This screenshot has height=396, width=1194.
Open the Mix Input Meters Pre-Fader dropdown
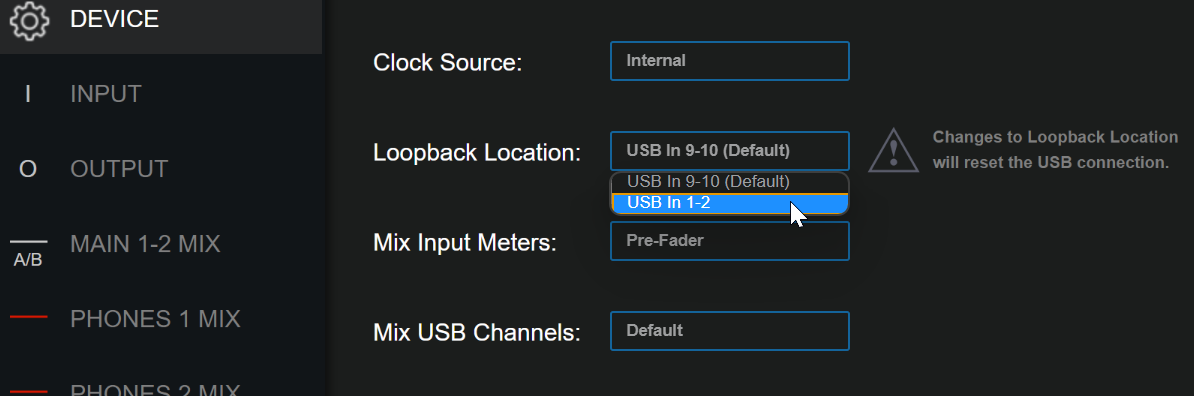pos(729,241)
